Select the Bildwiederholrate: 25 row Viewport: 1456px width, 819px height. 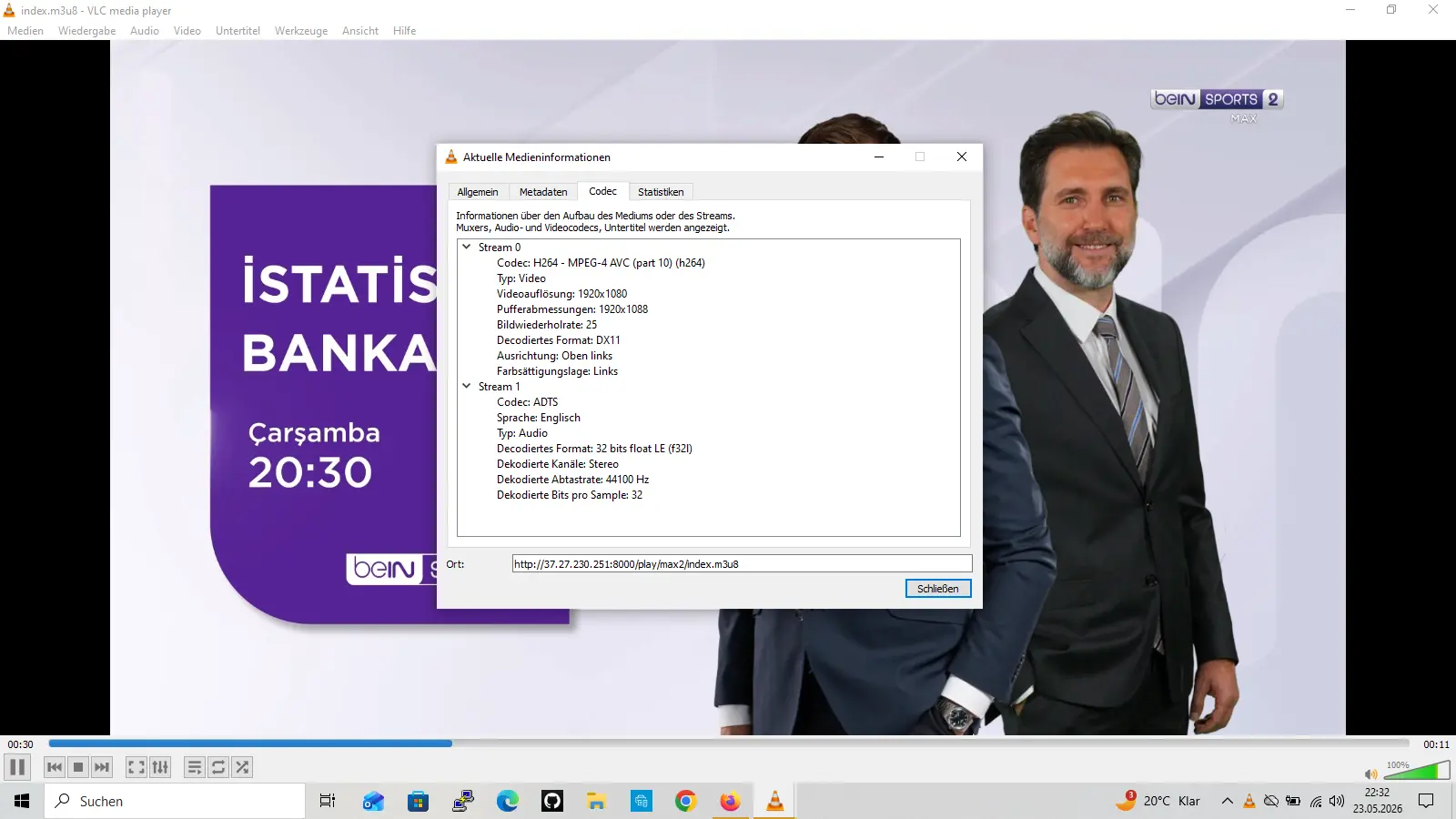547,325
